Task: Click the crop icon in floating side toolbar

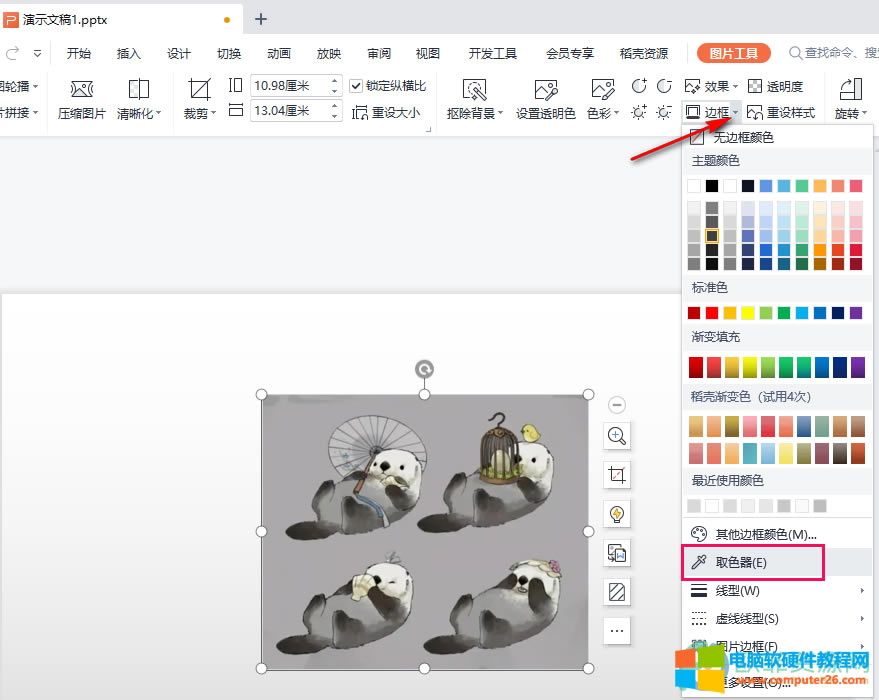Action: [617, 475]
